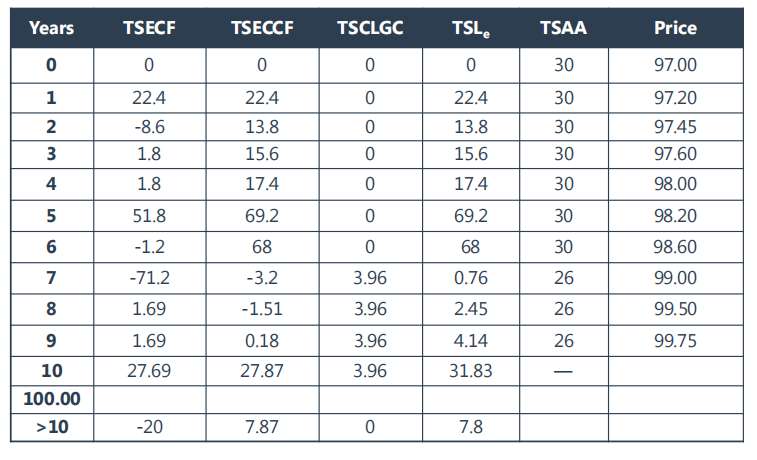
Task: Click the -1.51 cell in TSECCF
Action: [x=262, y=310]
